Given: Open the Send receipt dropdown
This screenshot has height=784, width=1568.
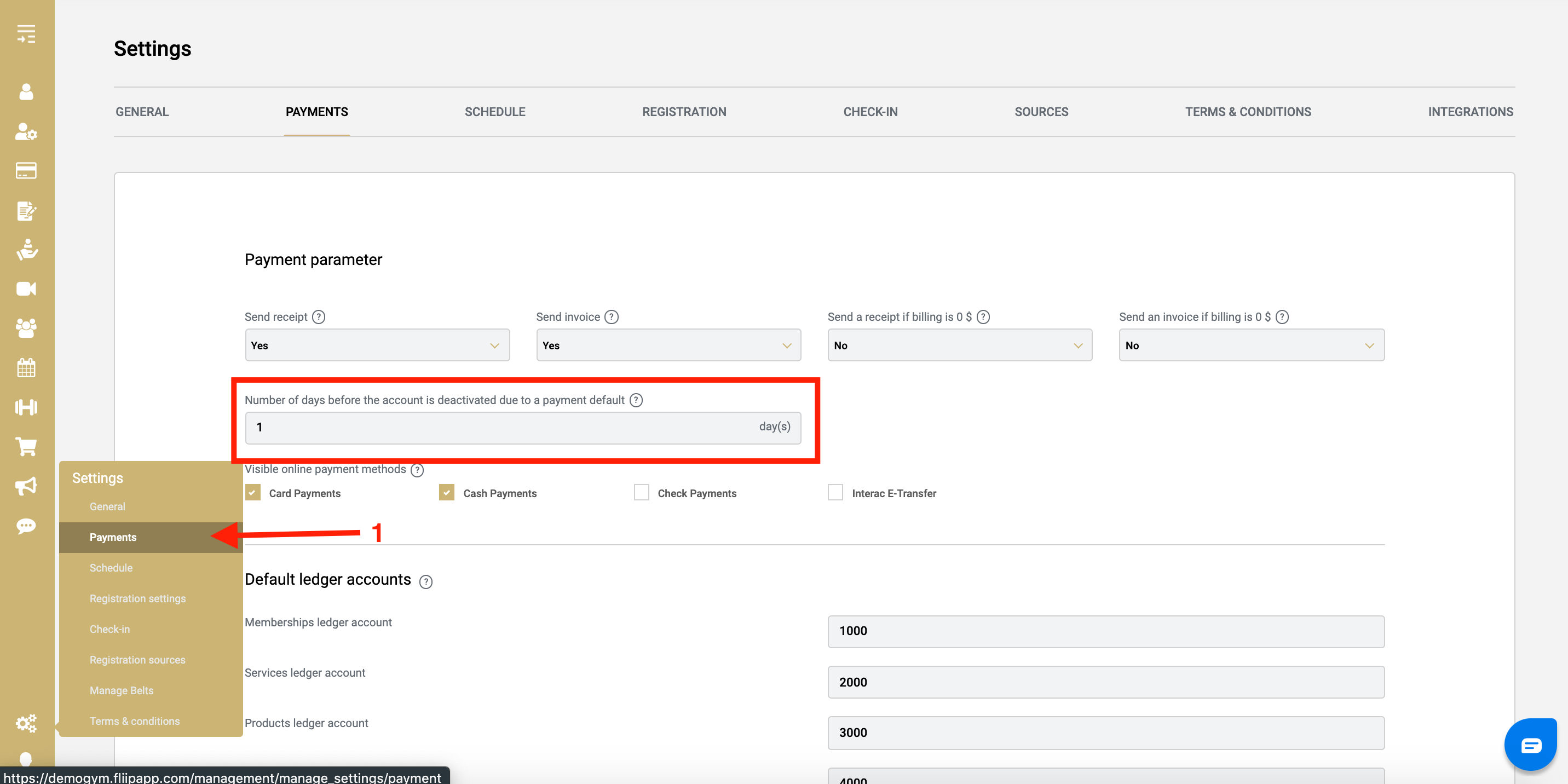Looking at the screenshot, I should [x=377, y=345].
